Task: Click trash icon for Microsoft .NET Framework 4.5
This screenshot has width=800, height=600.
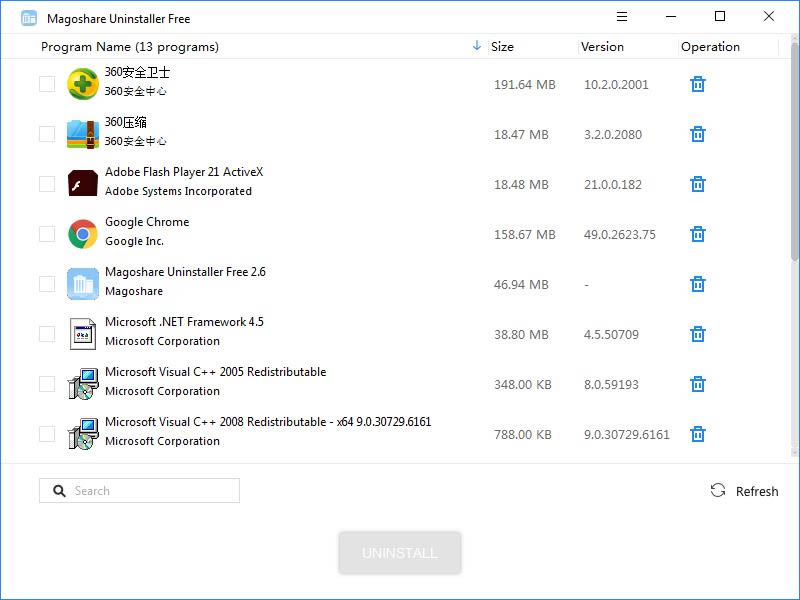Action: point(698,334)
